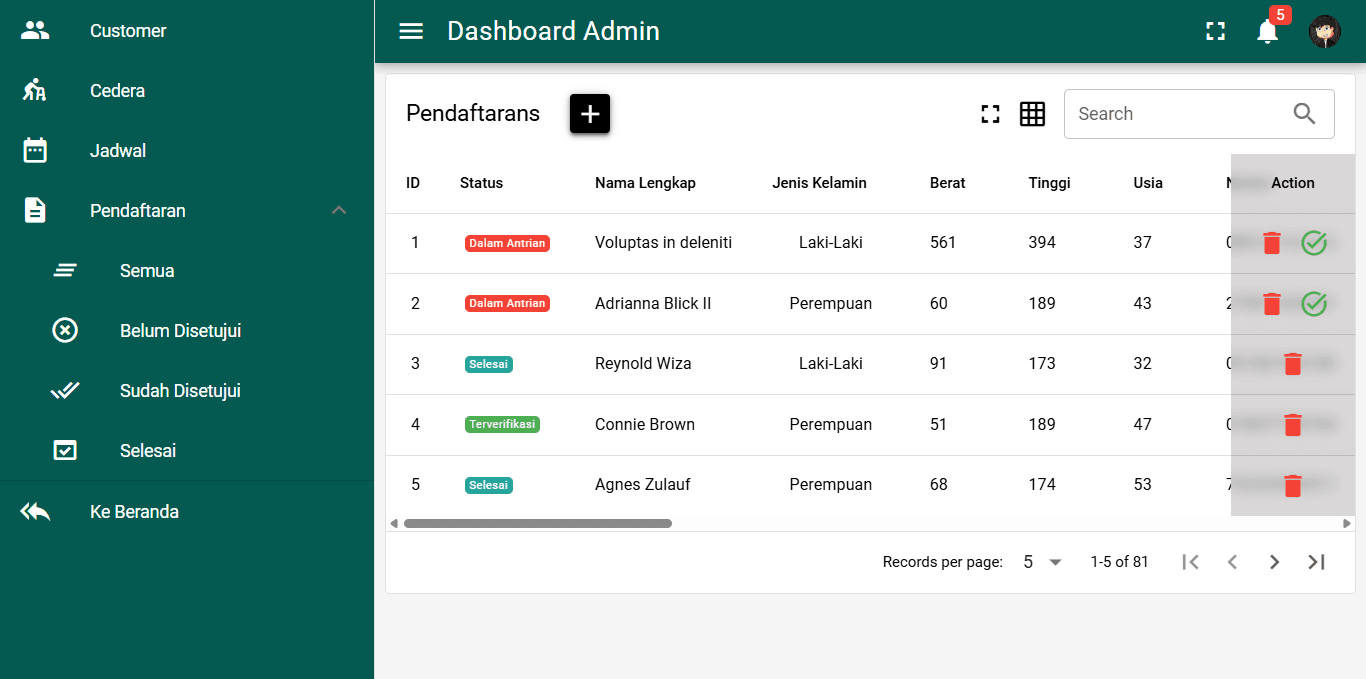The height and width of the screenshot is (679, 1366).
Task: Switch the table to grid view
Action: coord(1032,114)
